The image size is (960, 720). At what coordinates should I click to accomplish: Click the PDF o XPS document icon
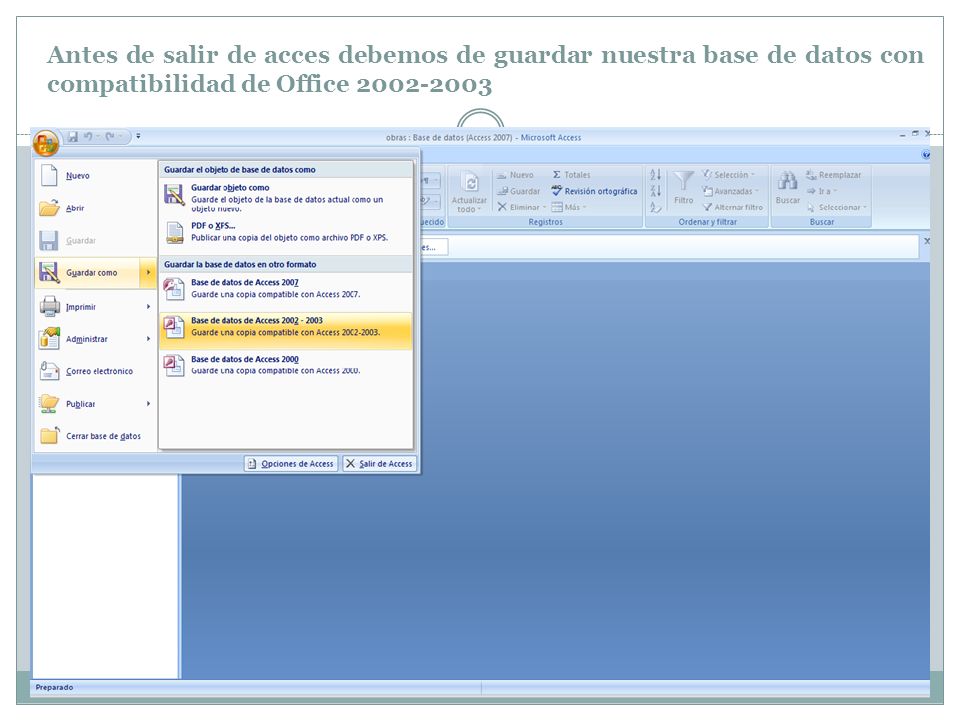pyautogui.click(x=174, y=233)
